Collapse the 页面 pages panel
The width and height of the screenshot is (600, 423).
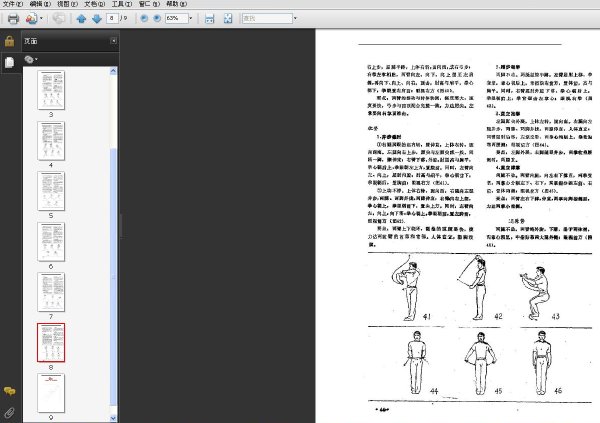point(114,41)
